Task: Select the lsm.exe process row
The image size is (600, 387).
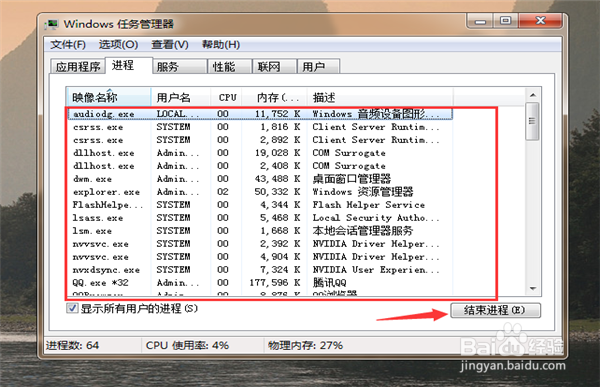Action: click(260, 231)
